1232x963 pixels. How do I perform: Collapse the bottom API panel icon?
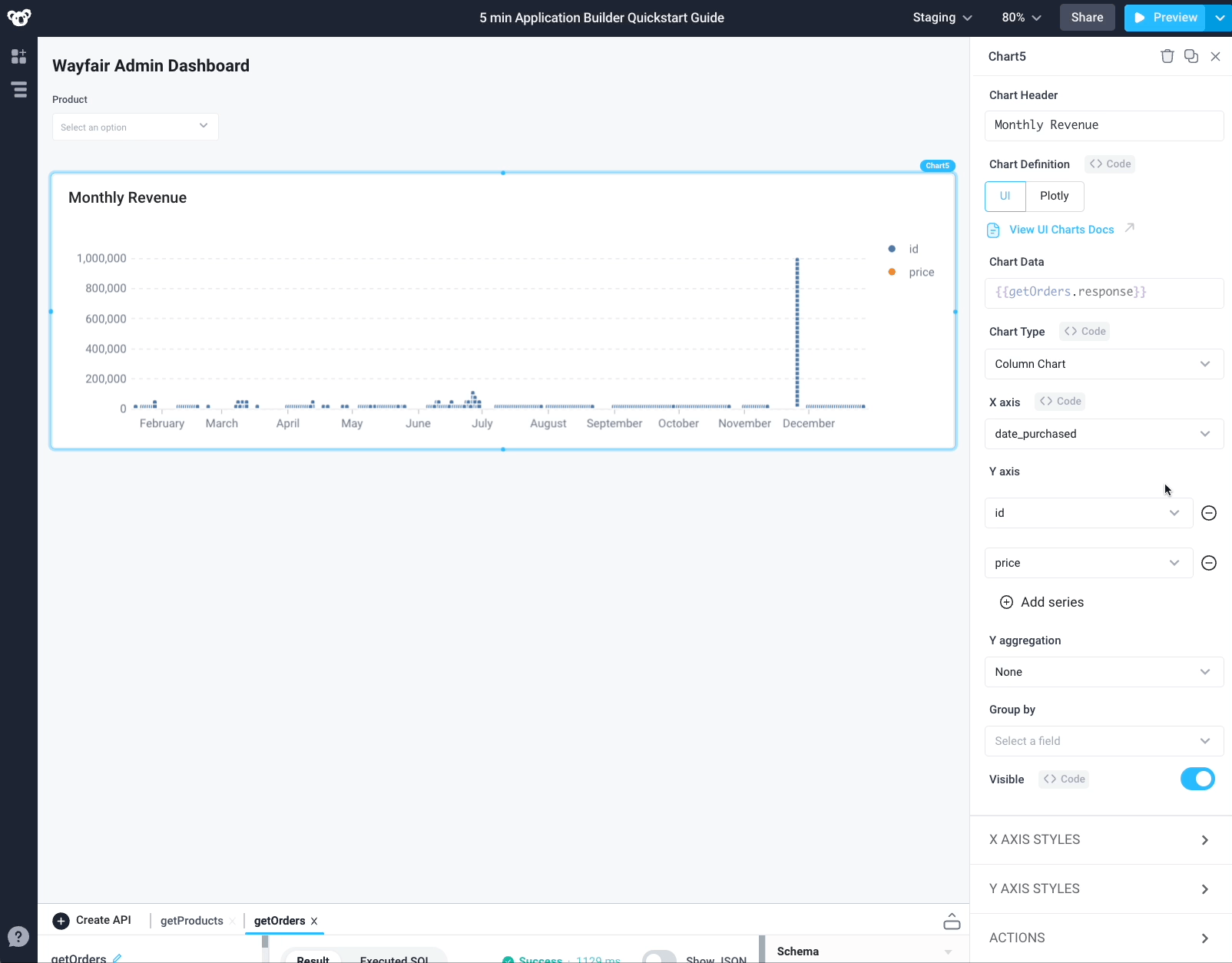(x=952, y=921)
